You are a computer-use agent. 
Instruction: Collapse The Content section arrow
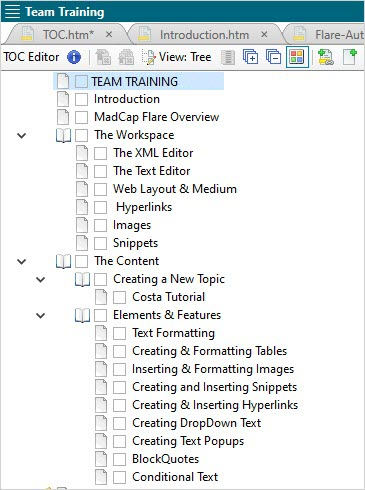pos(22,261)
